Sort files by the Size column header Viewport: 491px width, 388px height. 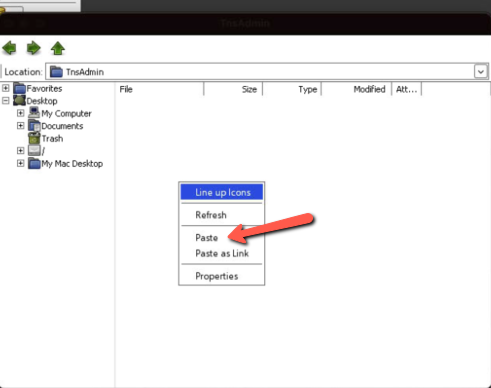(x=233, y=89)
